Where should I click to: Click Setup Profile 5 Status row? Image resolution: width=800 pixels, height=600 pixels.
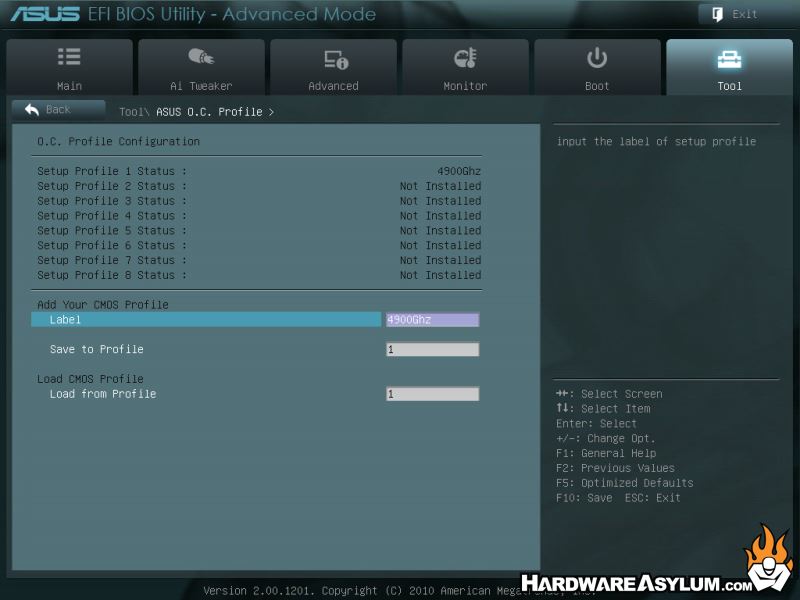(x=259, y=230)
